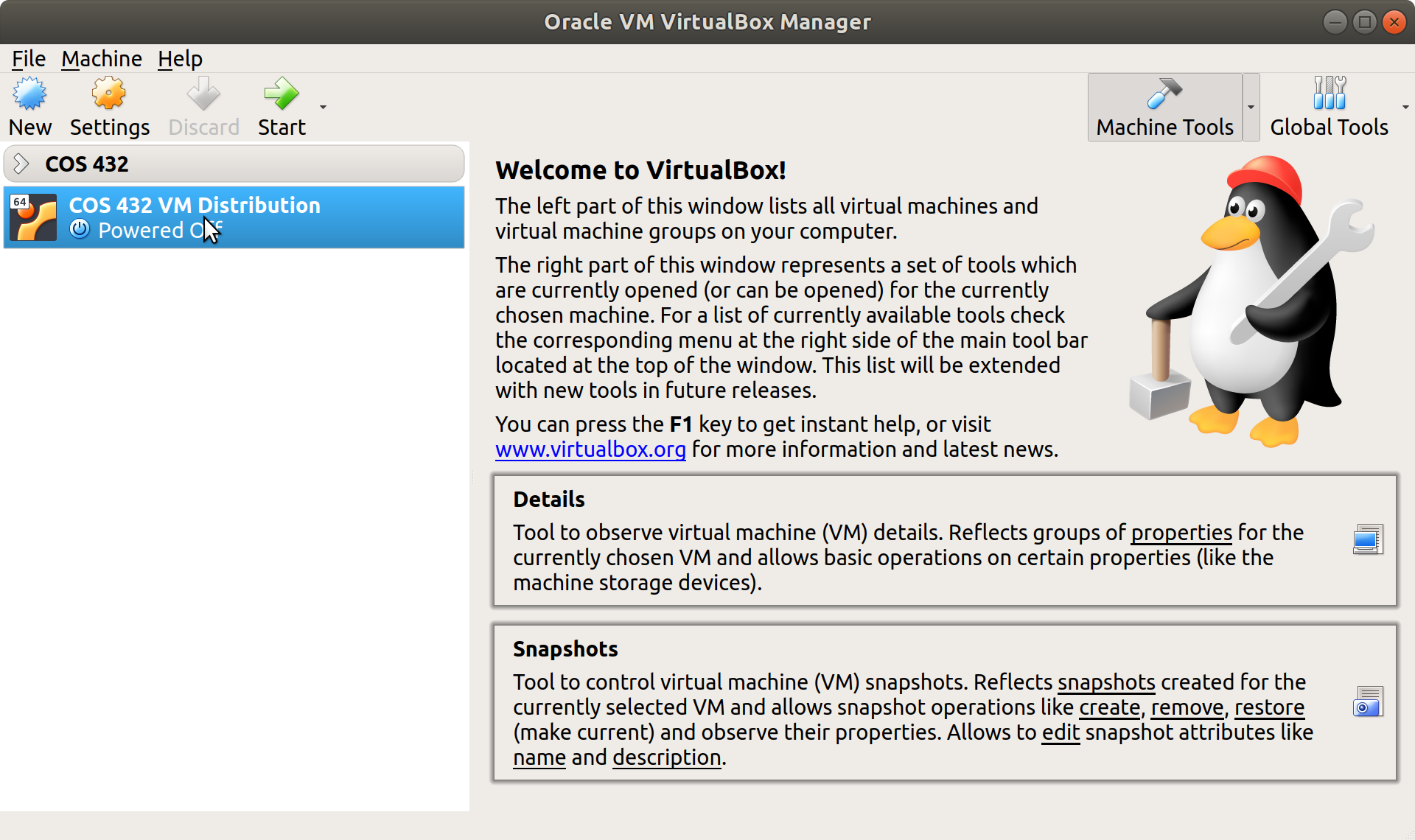Click the Snapshots panel heading
Screen dimensions: 1415x840
point(565,649)
